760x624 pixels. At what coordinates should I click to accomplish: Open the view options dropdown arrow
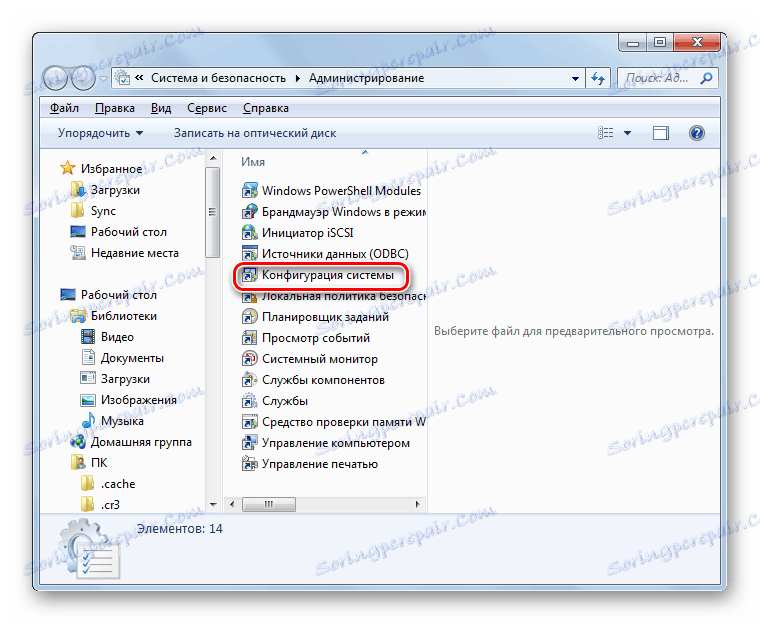pos(627,133)
